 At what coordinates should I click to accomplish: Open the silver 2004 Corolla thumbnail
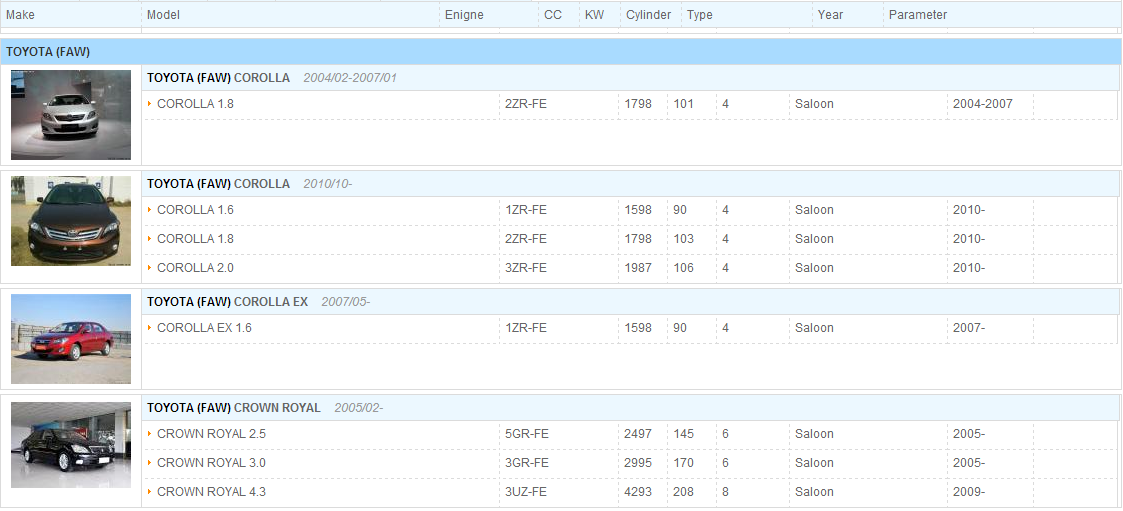point(71,115)
